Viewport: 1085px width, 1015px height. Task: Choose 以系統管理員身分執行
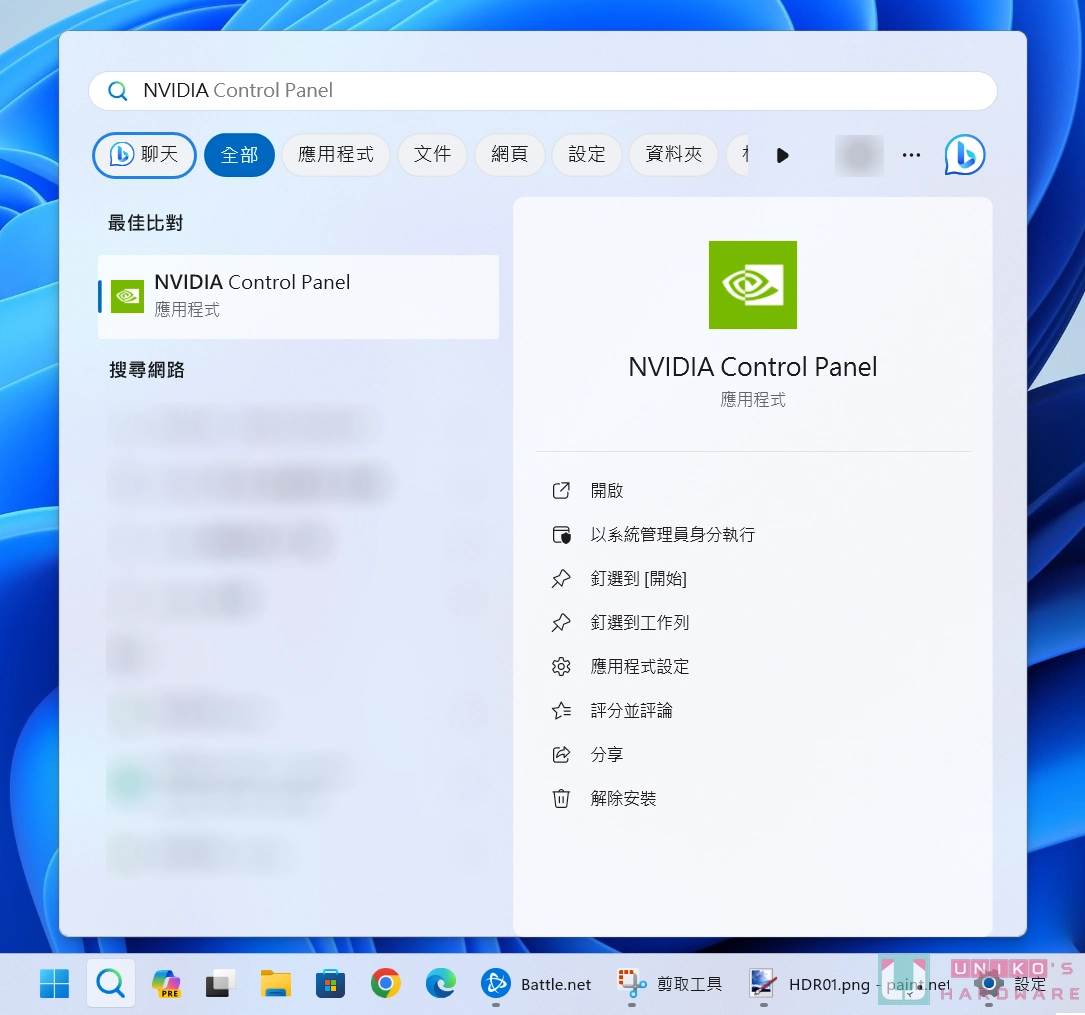(672, 535)
